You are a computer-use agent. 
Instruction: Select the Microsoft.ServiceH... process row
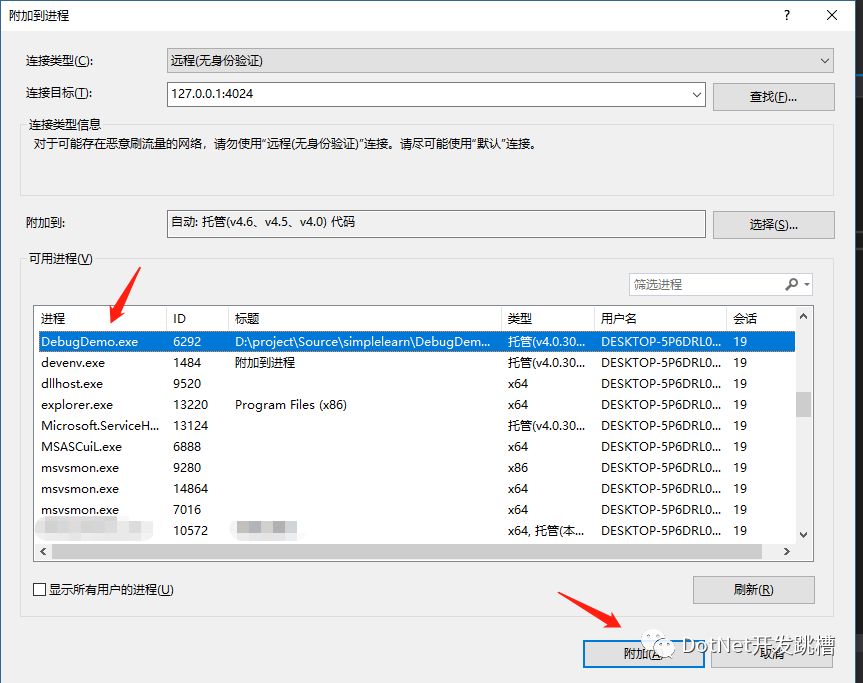[417, 425]
